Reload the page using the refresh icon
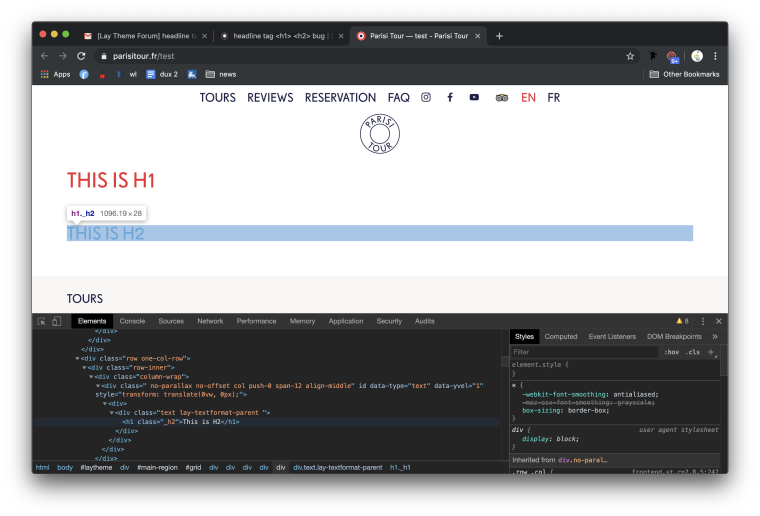The height and width of the screenshot is (516, 760). [79, 56]
